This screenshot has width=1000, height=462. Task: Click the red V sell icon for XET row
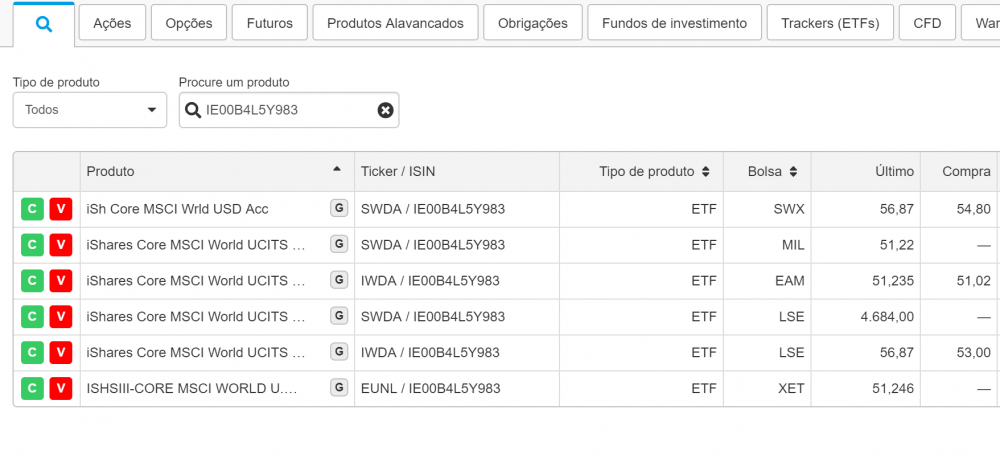pos(60,388)
